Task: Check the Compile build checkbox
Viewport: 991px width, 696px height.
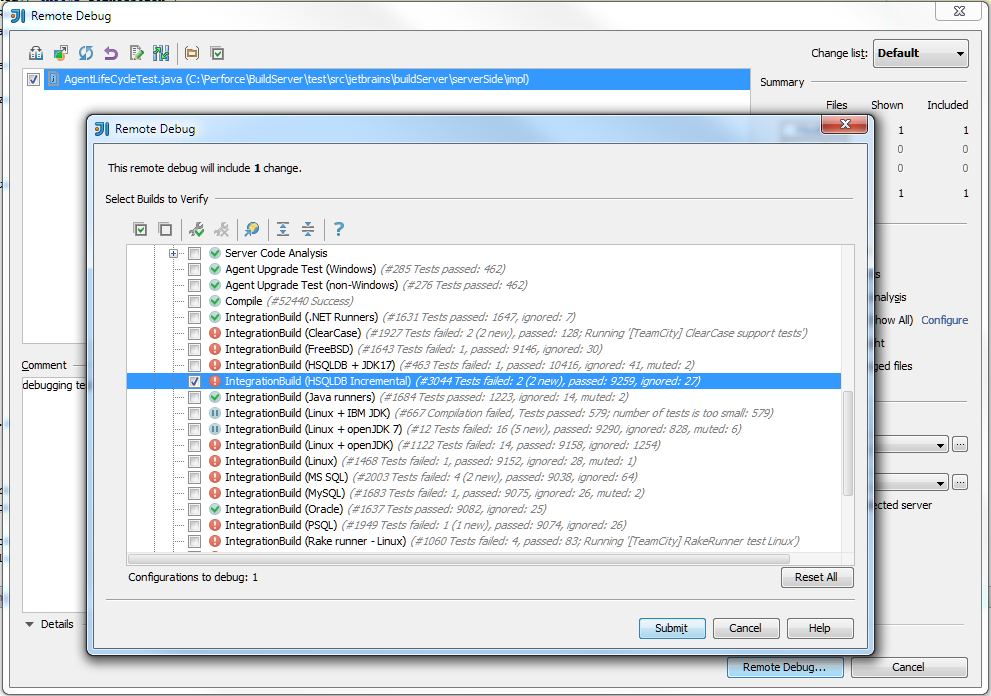Action: [x=193, y=300]
